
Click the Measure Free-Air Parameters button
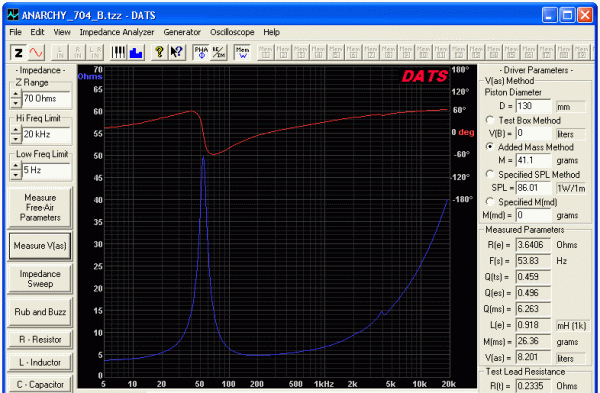[40, 208]
